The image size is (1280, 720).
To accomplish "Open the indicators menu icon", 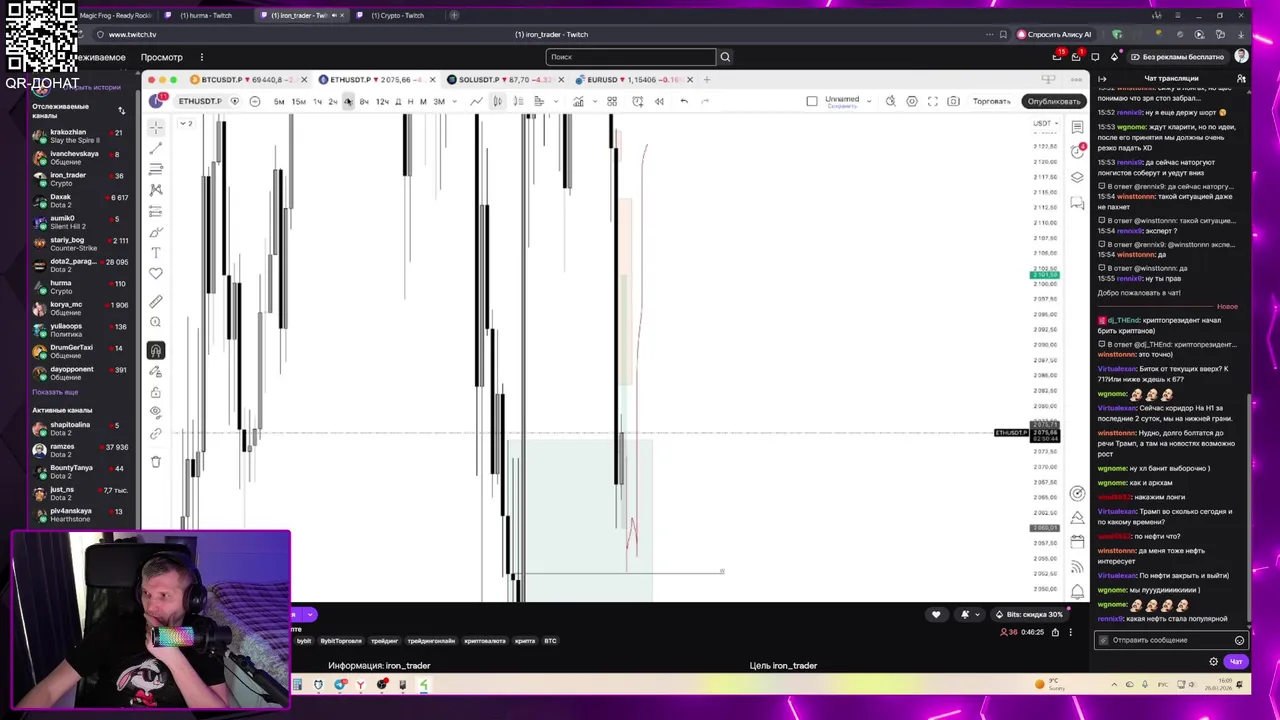I will point(578,101).
